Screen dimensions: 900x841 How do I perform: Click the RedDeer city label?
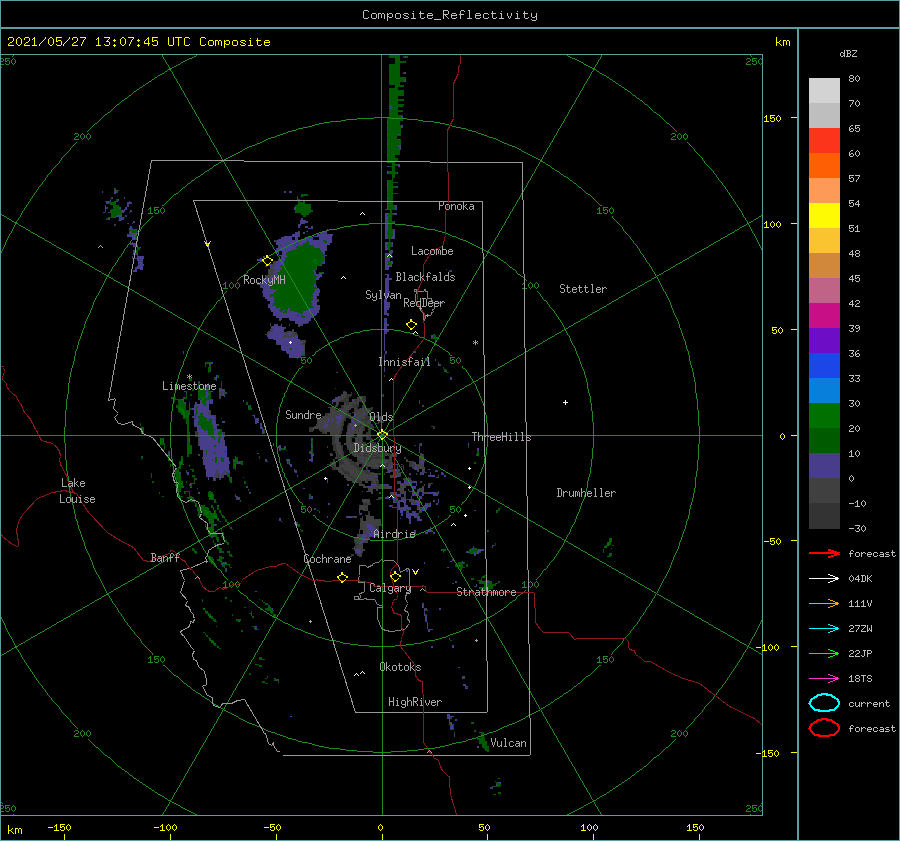pyautogui.click(x=424, y=303)
